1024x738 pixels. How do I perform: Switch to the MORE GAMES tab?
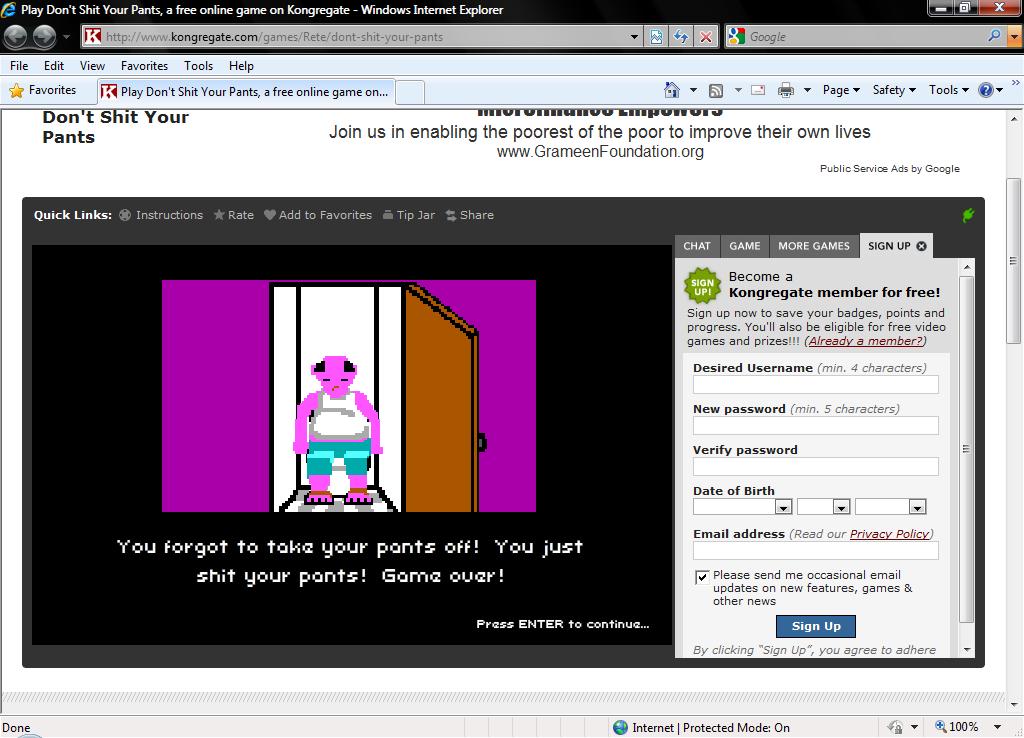(814, 246)
